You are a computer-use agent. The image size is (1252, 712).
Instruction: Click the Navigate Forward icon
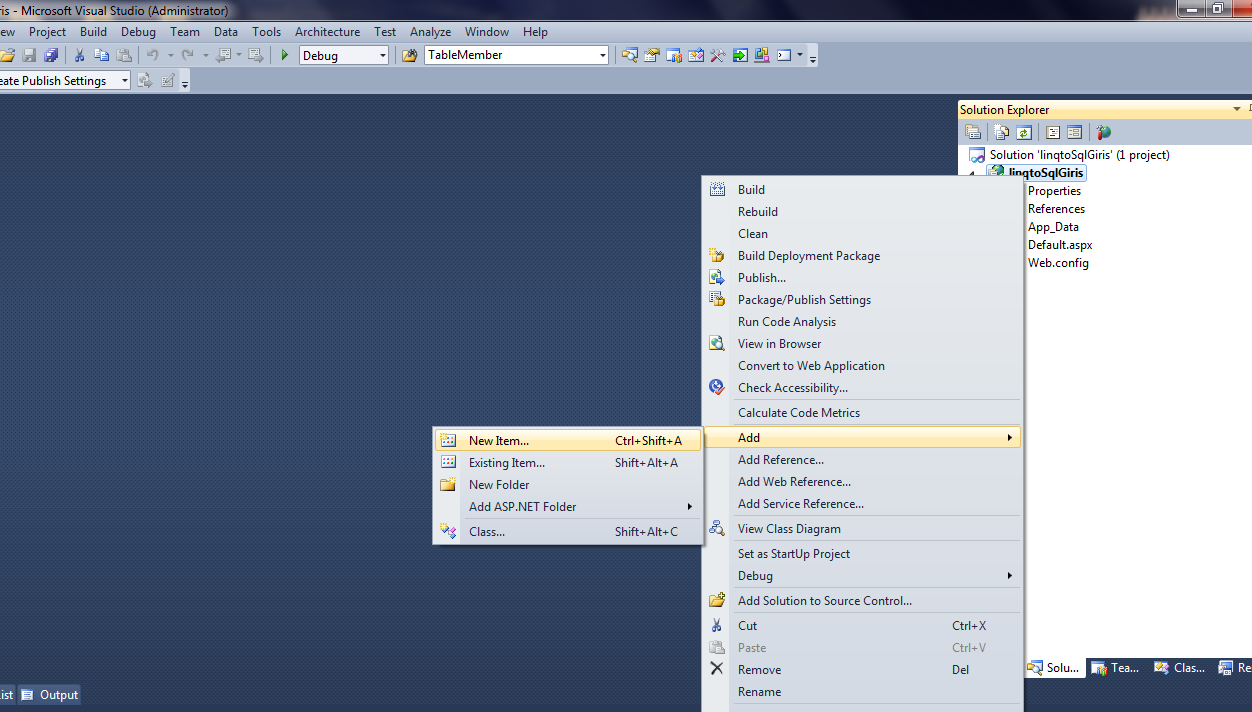point(255,55)
